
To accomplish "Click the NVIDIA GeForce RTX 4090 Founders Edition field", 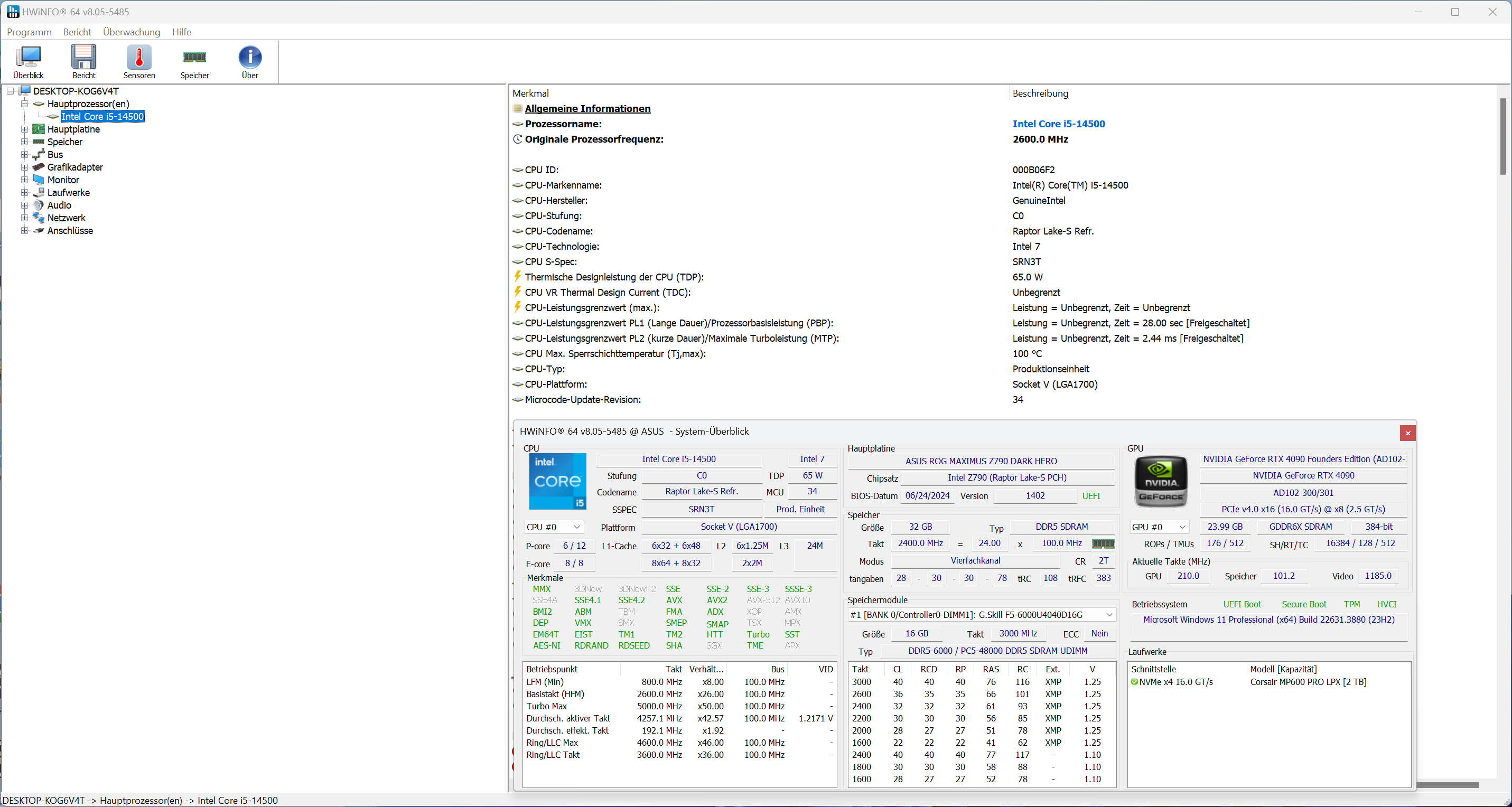I will click(x=1304, y=459).
